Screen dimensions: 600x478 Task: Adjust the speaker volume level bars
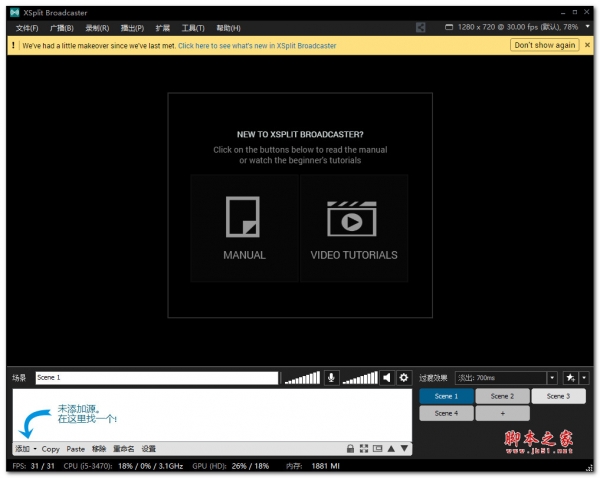[360, 378]
